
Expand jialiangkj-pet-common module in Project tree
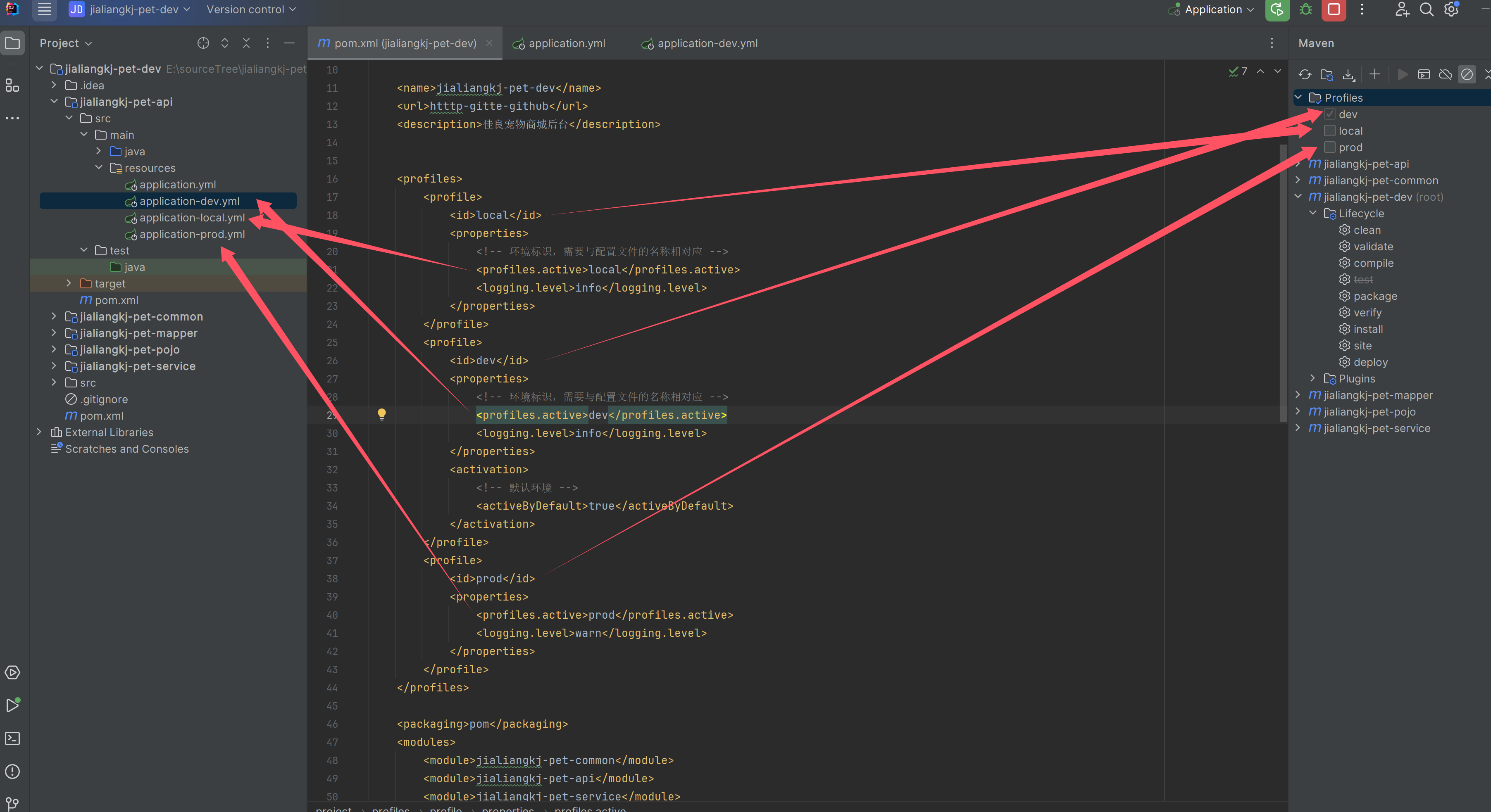[x=54, y=316]
